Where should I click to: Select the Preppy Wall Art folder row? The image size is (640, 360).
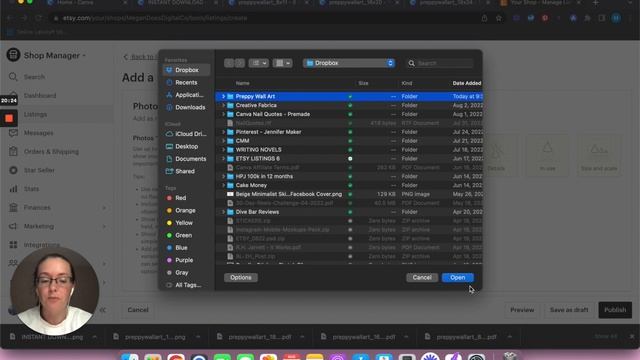pyautogui.click(x=349, y=96)
